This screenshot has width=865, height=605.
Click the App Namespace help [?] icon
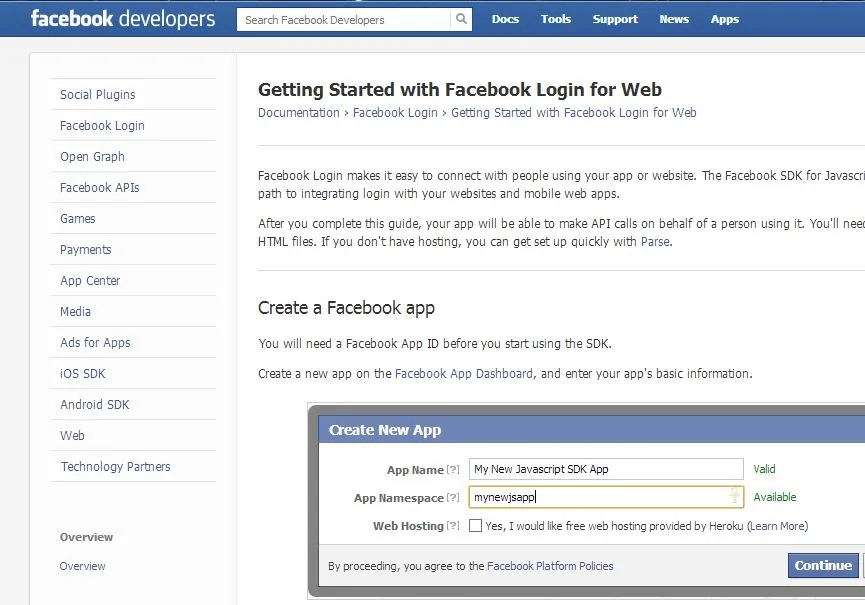click(x=453, y=497)
